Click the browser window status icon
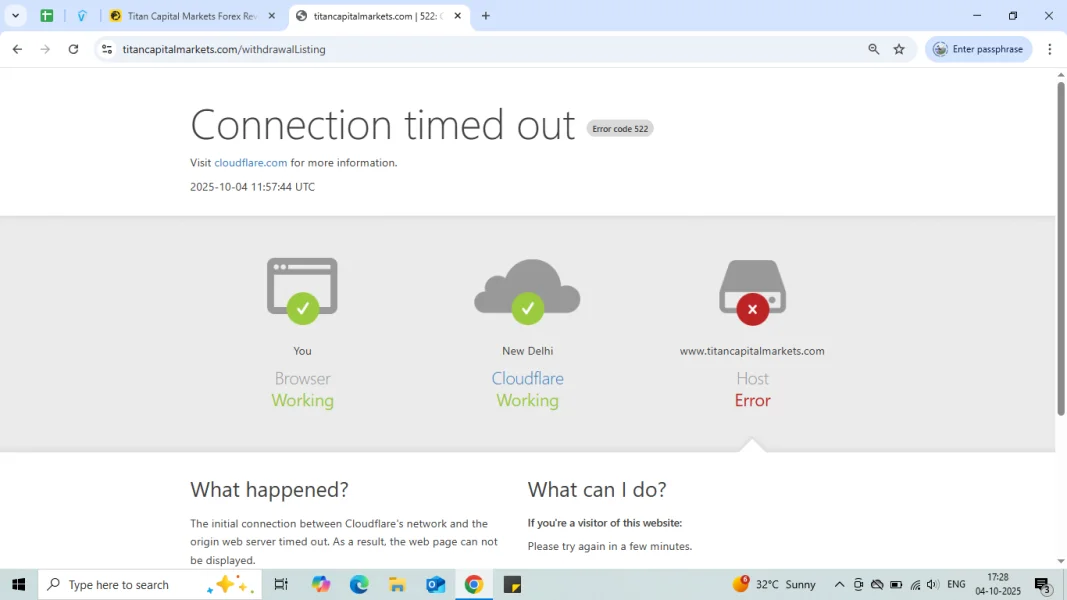The image size is (1067, 600). coord(302,290)
